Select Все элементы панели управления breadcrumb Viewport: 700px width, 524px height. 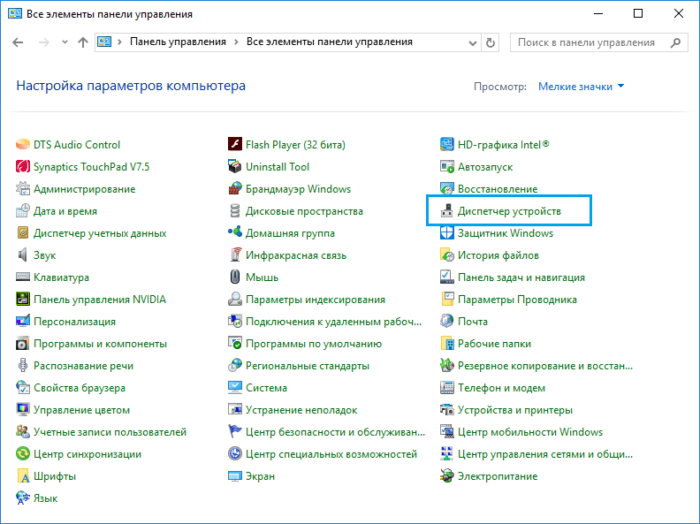329,42
